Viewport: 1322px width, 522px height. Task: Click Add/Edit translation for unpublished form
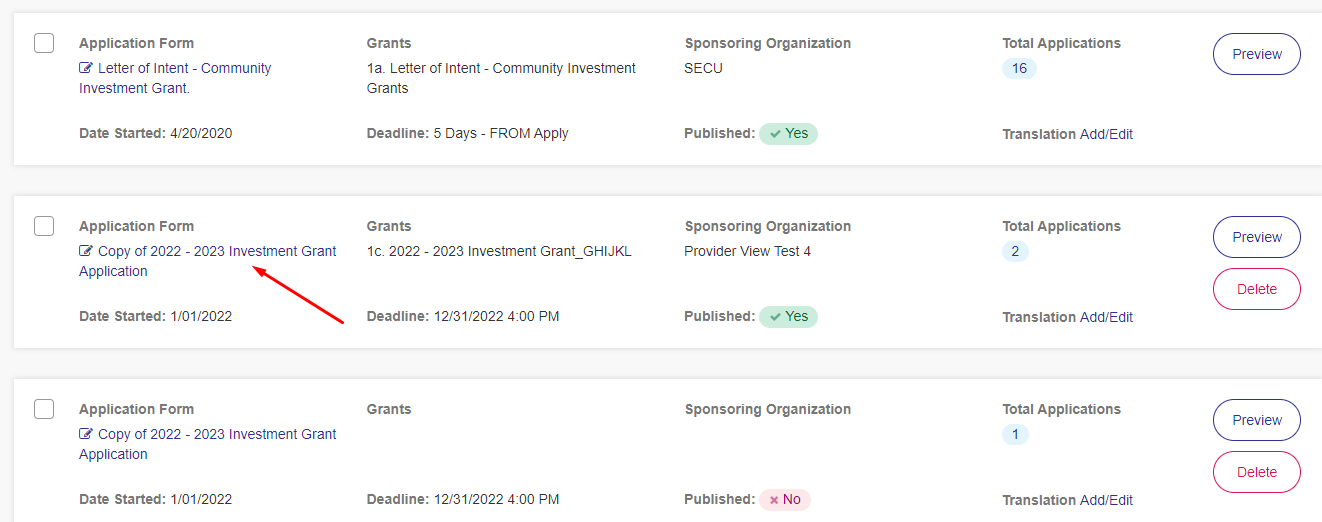(x=1106, y=500)
